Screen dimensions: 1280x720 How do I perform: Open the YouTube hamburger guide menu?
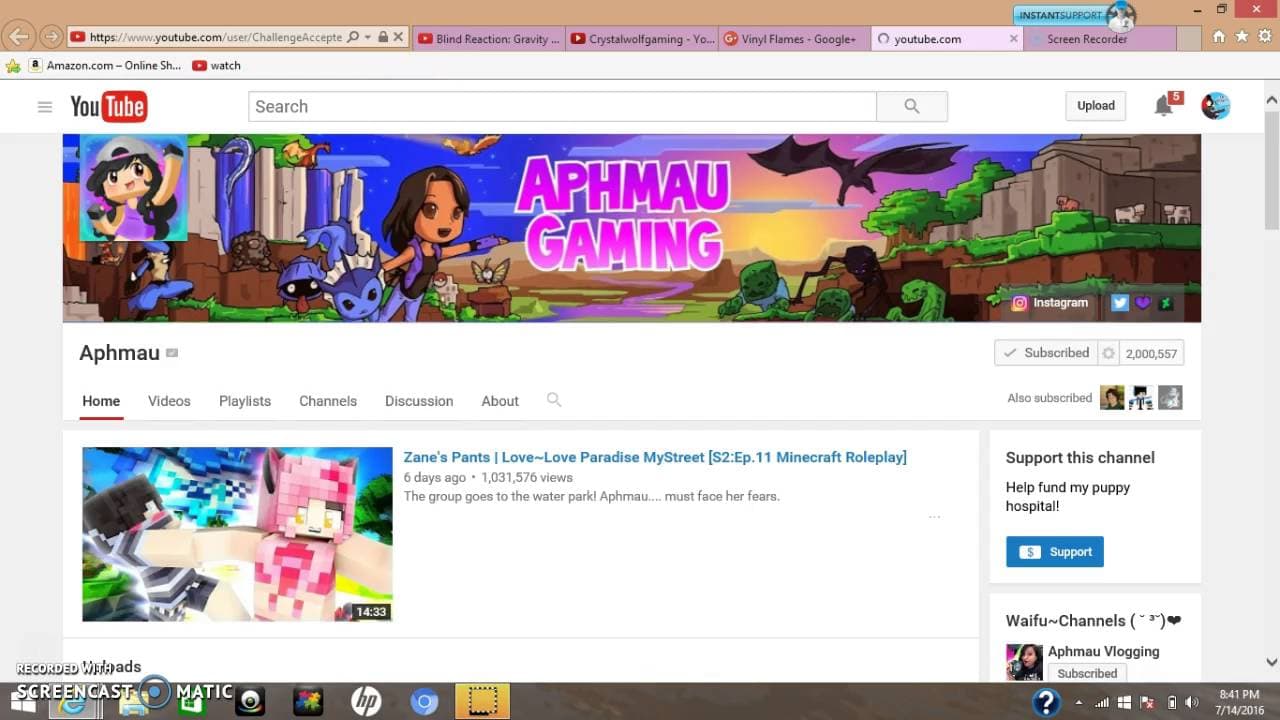(x=45, y=106)
